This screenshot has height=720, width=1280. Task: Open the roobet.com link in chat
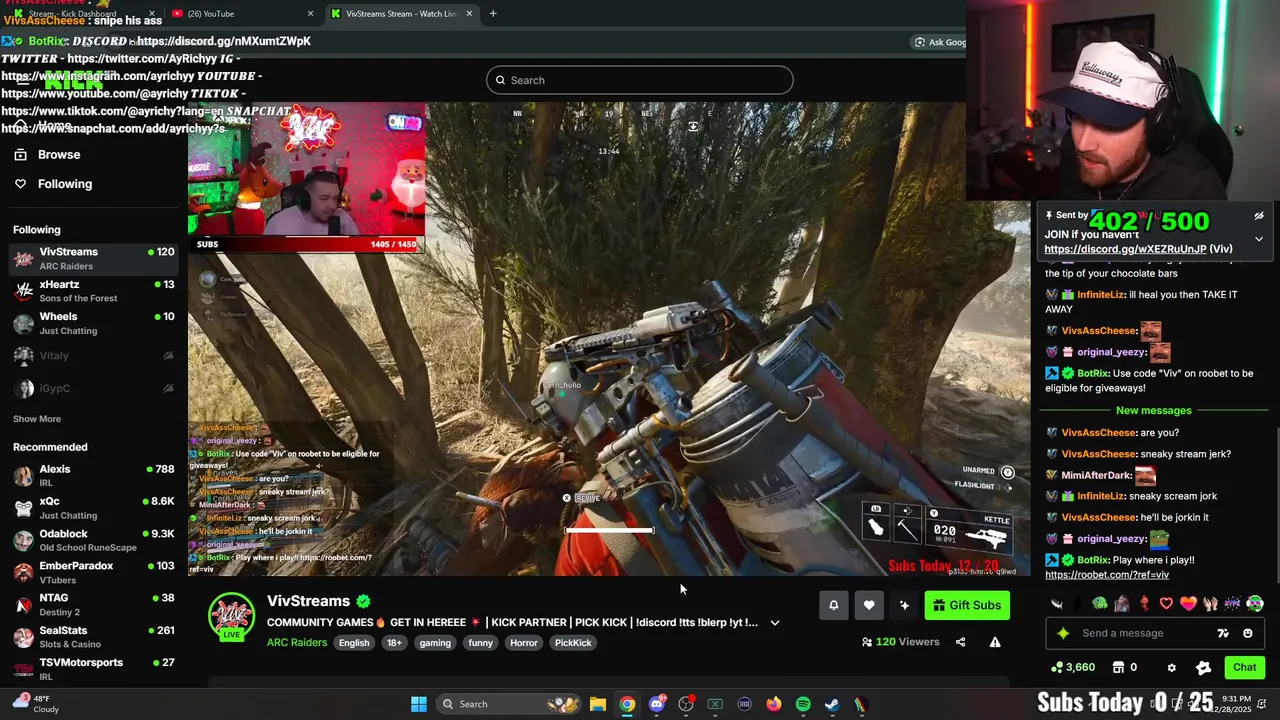(1107, 575)
